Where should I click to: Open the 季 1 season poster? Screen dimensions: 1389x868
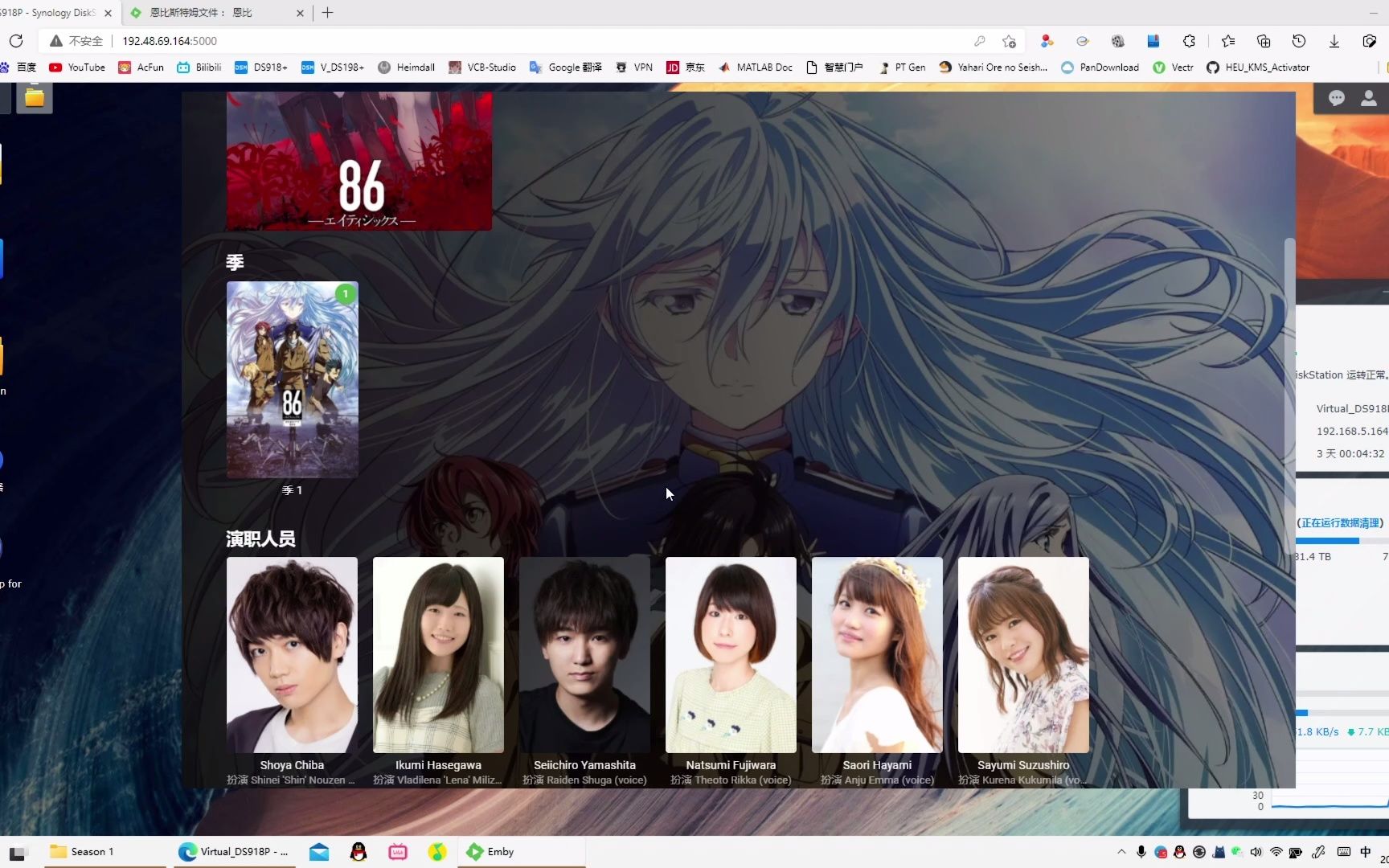tap(293, 379)
